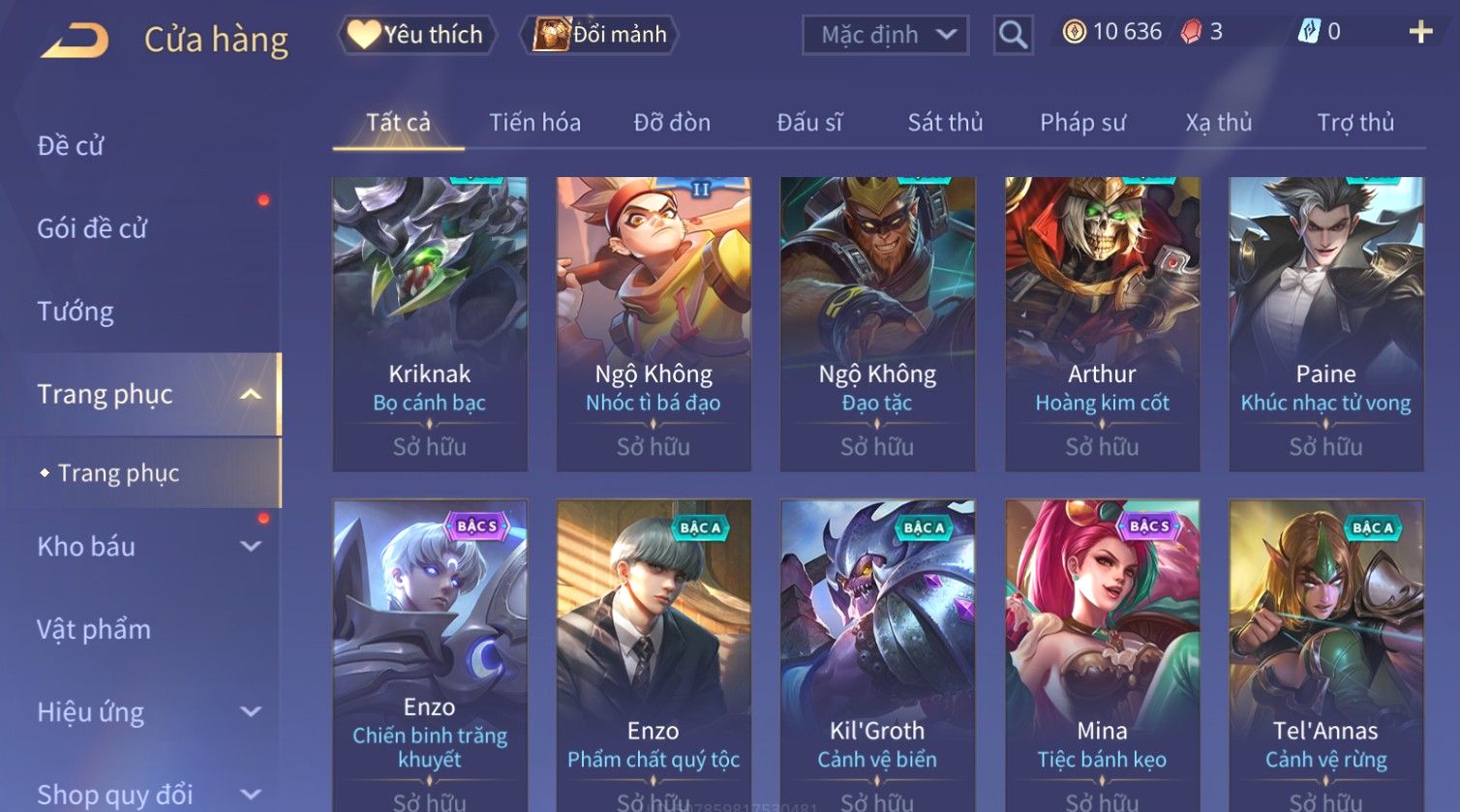1460x812 pixels.
Task: Open the search magnifier icon
Action: [x=1013, y=35]
